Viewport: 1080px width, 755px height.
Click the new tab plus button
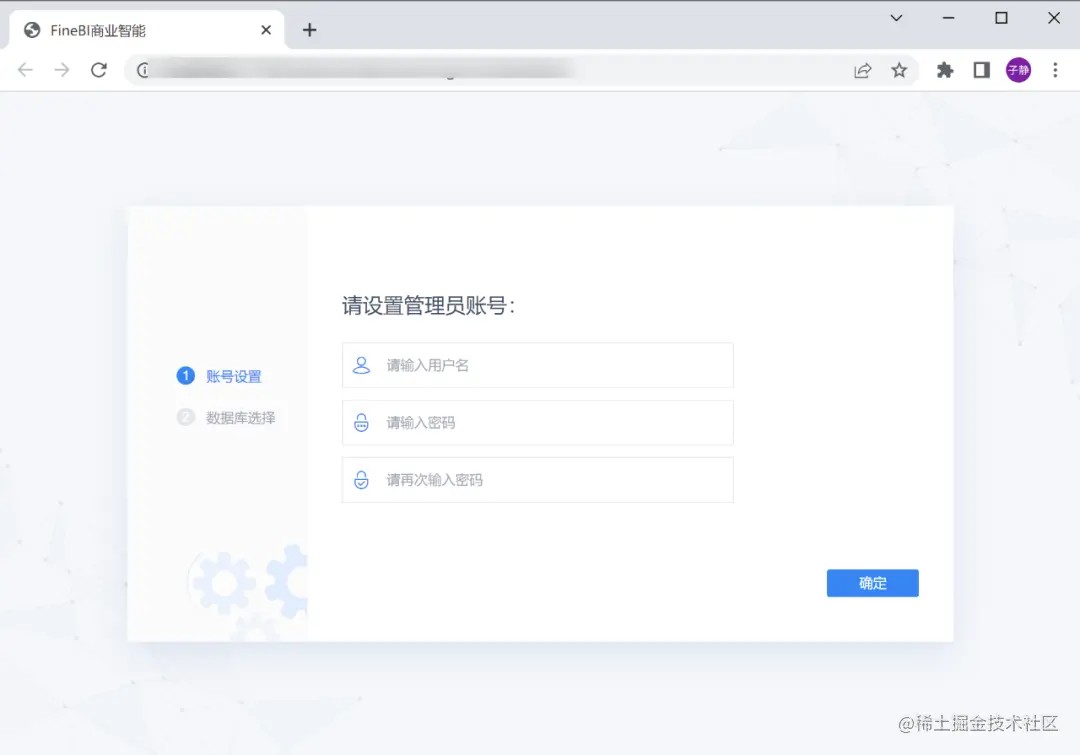click(309, 30)
